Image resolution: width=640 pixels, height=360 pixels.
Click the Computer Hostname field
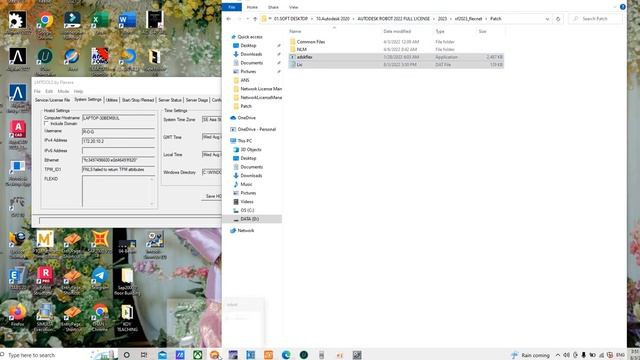tap(118, 118)
